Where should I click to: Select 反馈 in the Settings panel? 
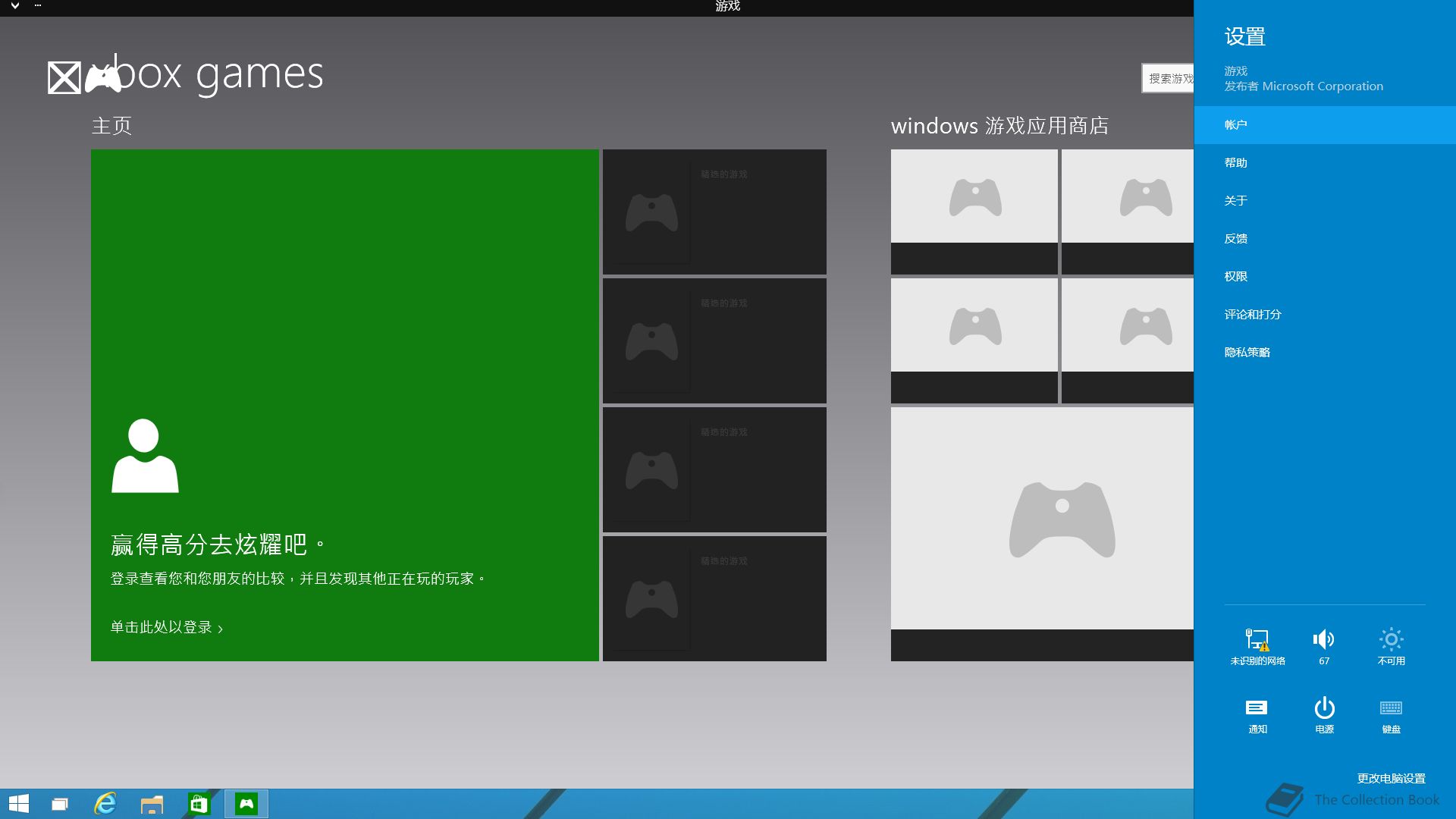click(x=1325, y=239)
